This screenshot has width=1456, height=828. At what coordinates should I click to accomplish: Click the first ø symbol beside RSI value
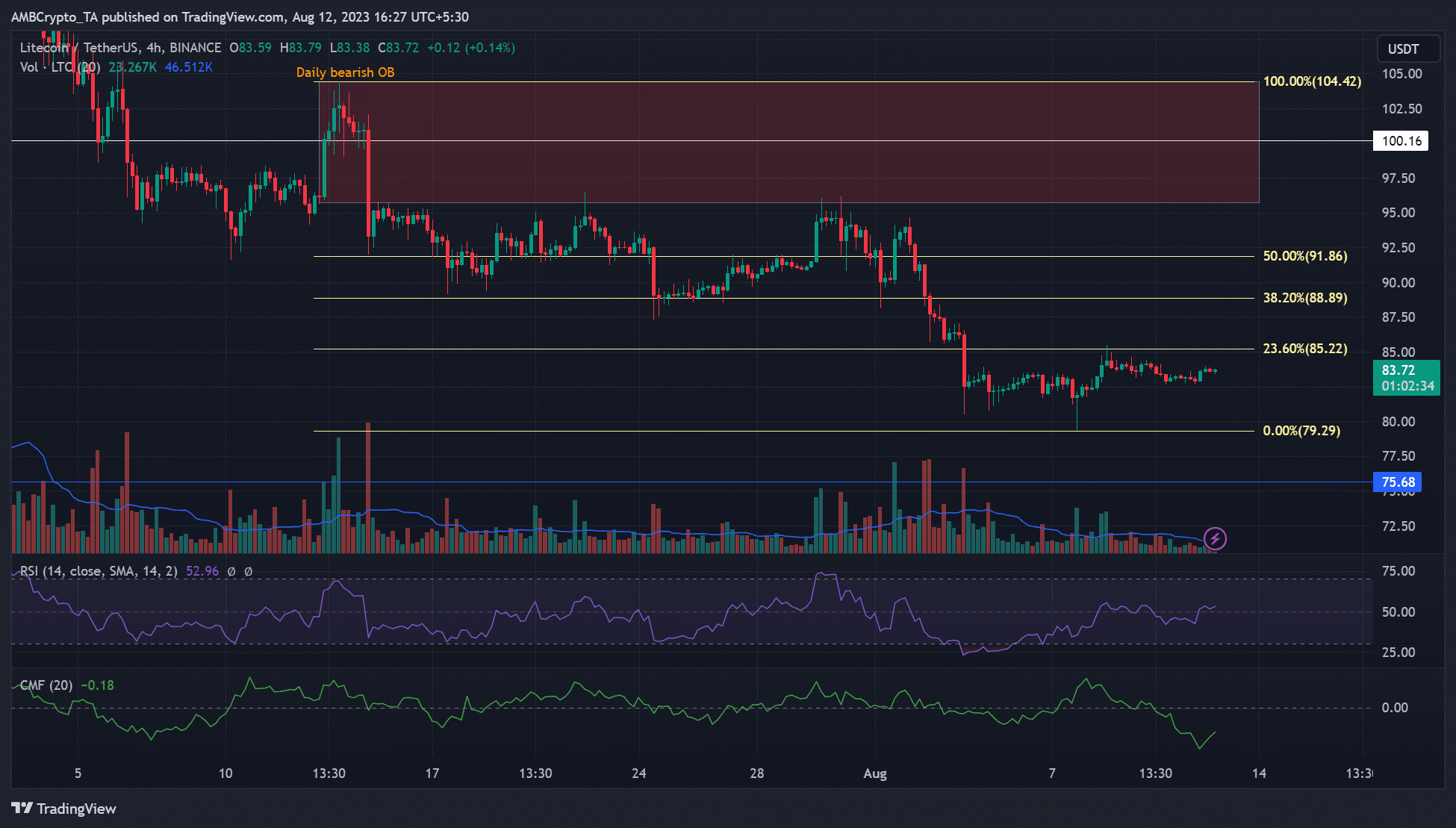[231, 571]
